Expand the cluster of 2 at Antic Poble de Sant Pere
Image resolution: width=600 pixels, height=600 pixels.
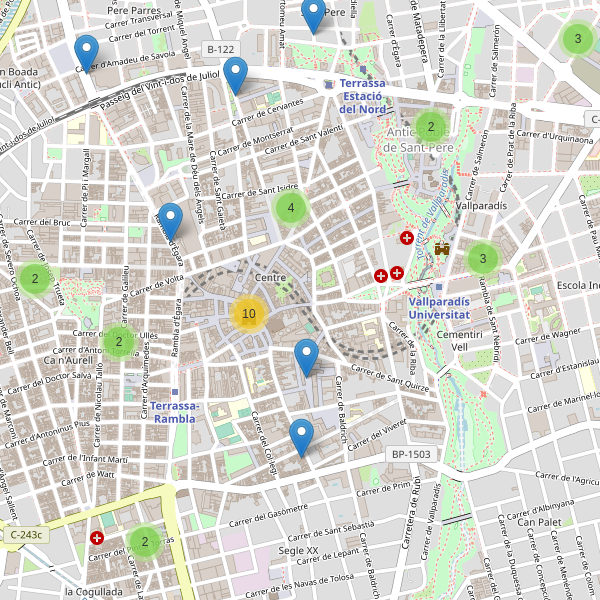click(x=431, y=126)
